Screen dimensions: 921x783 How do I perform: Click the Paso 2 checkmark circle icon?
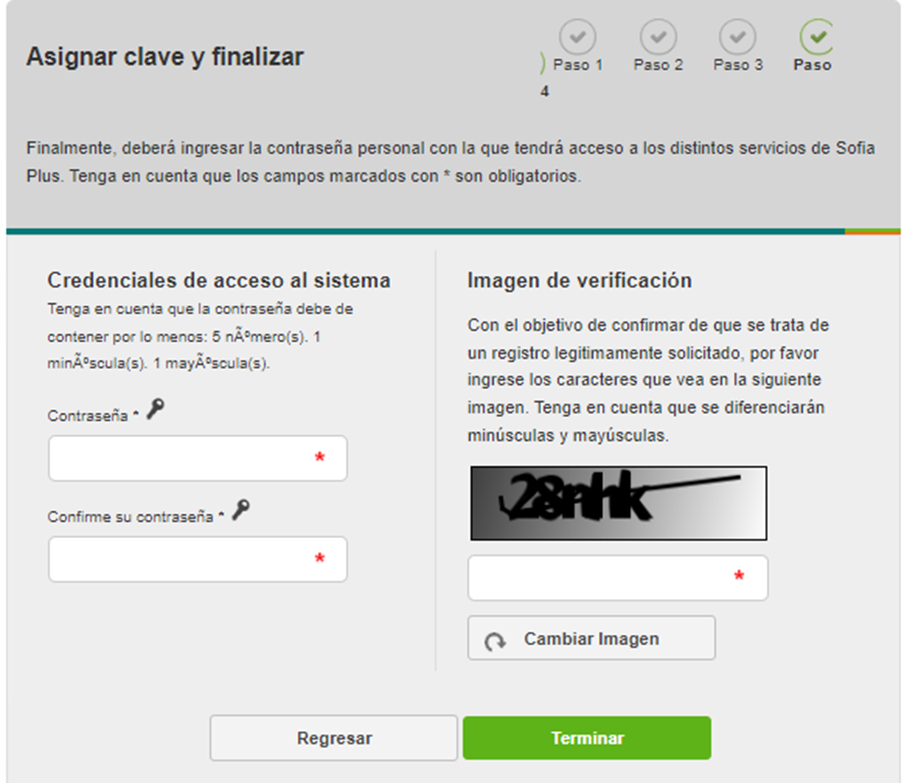(x=658, y=37)
